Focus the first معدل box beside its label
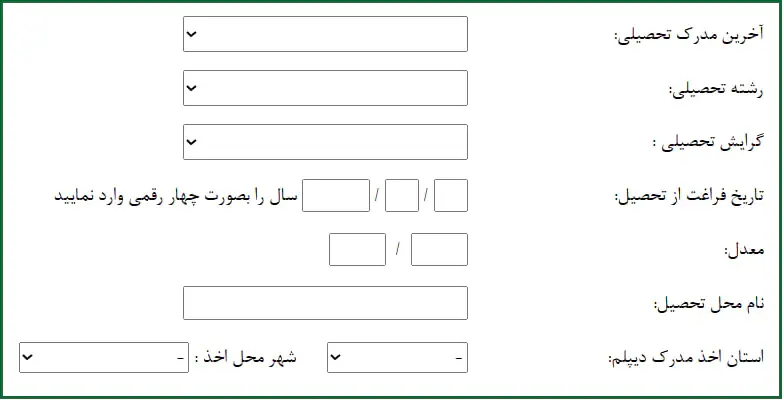The width and height of the screenshot is (783, 400). coord(439,249)
